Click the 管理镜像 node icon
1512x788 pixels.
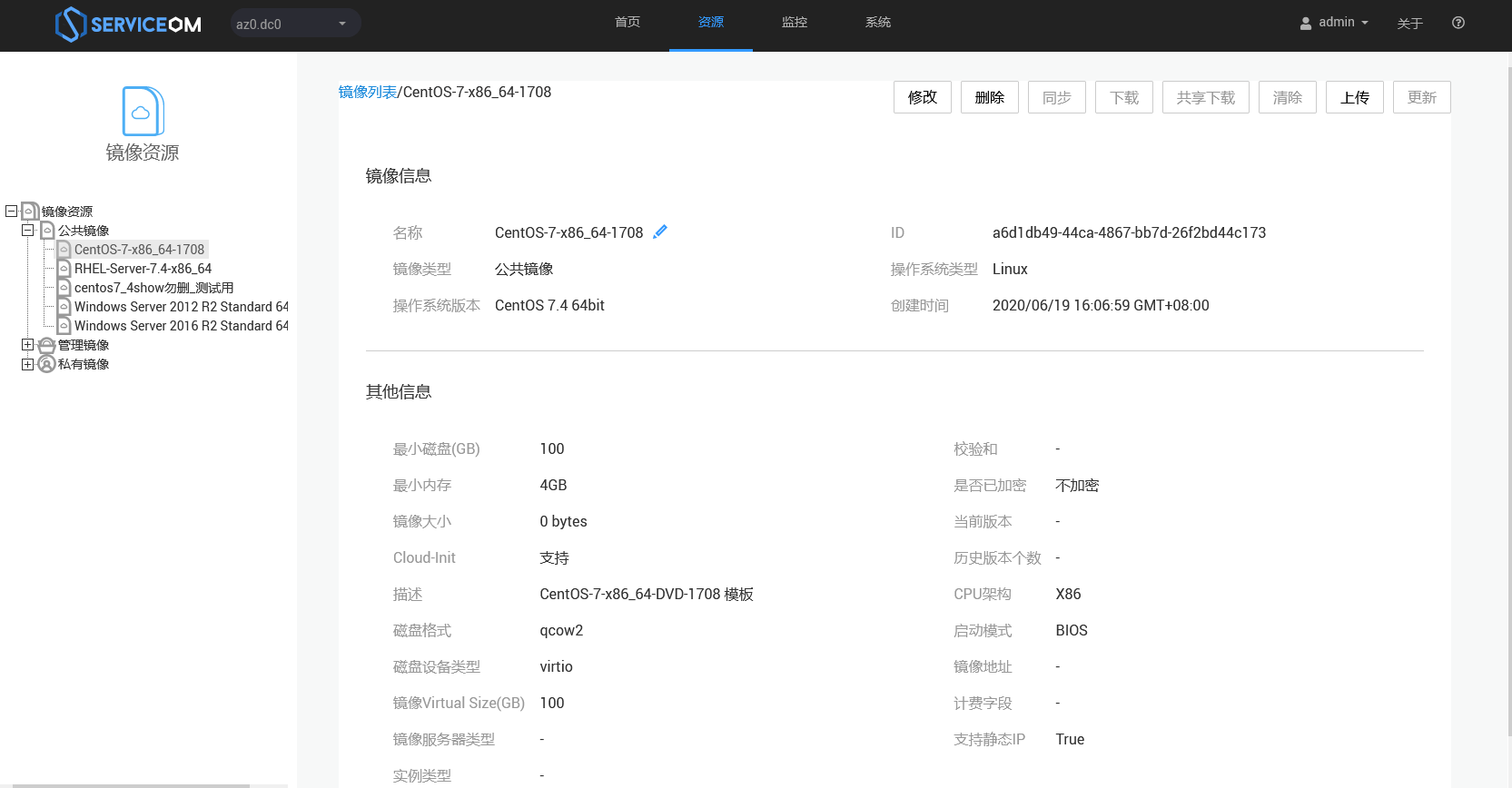(47, 345)
